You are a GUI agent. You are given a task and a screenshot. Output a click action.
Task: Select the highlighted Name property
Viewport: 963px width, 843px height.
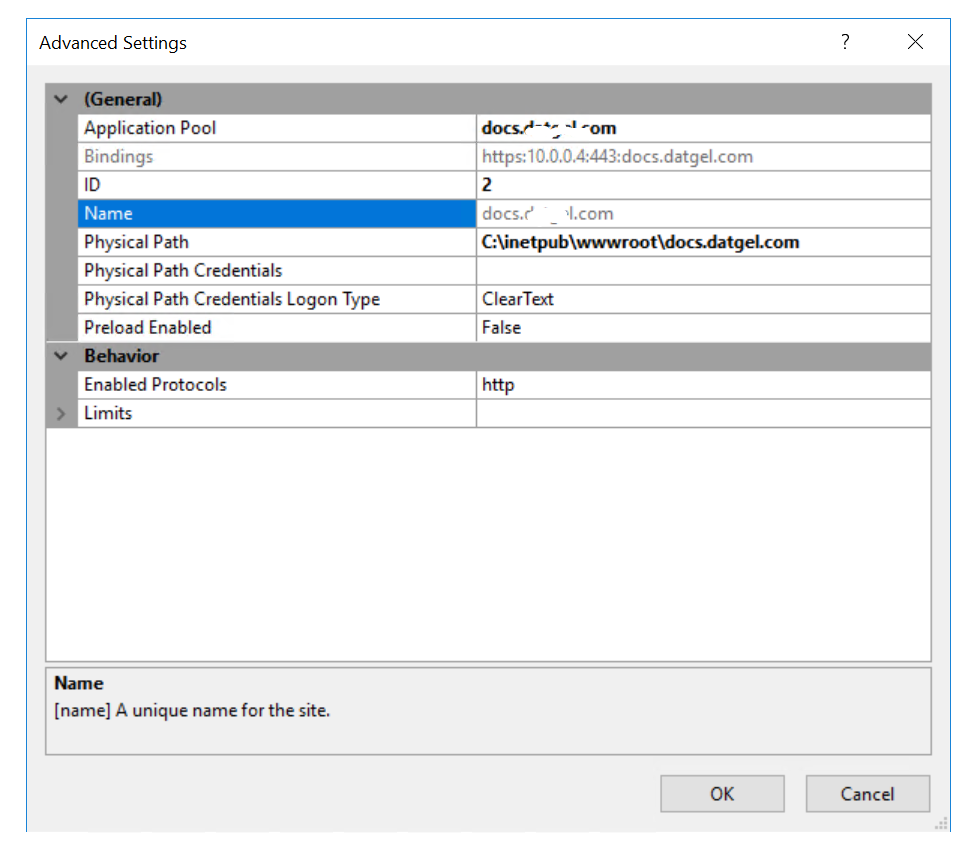[276, 214]
